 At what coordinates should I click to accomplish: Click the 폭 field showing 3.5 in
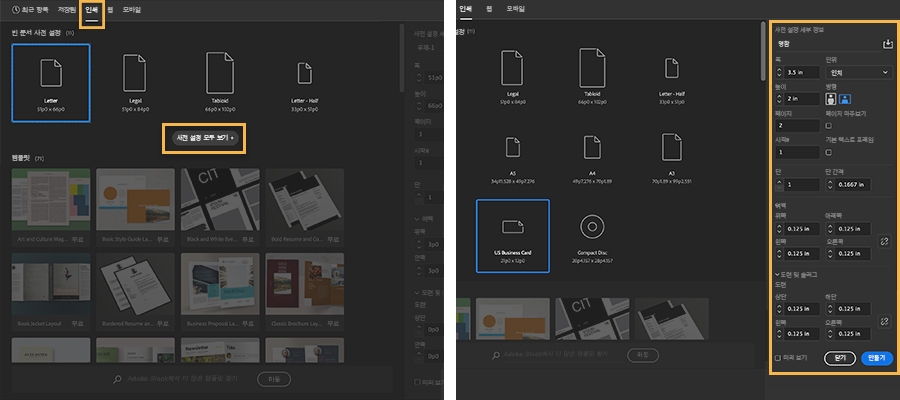point(801,72)
